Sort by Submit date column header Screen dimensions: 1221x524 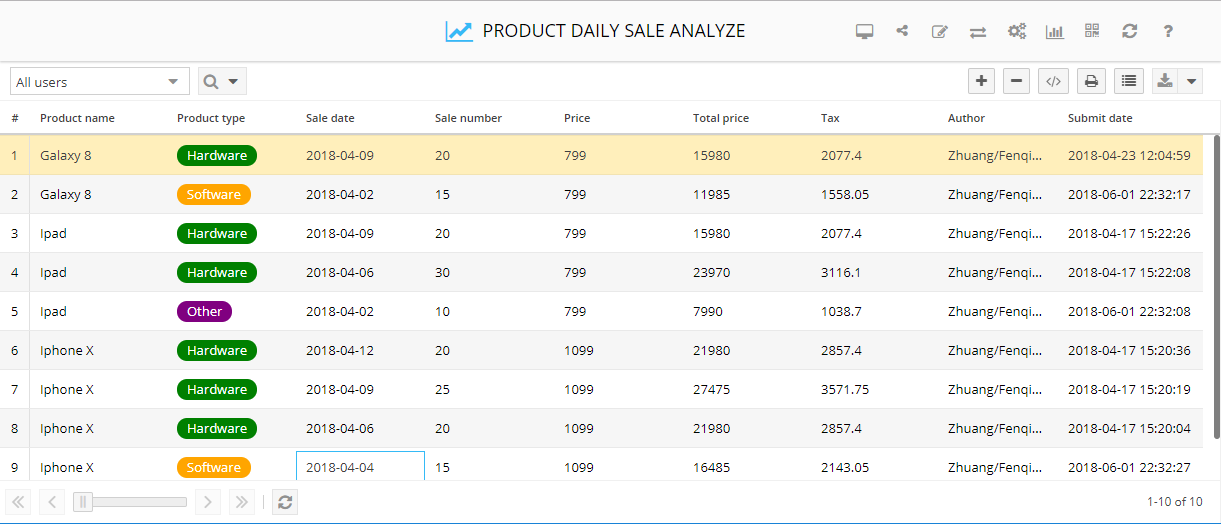1100,118
